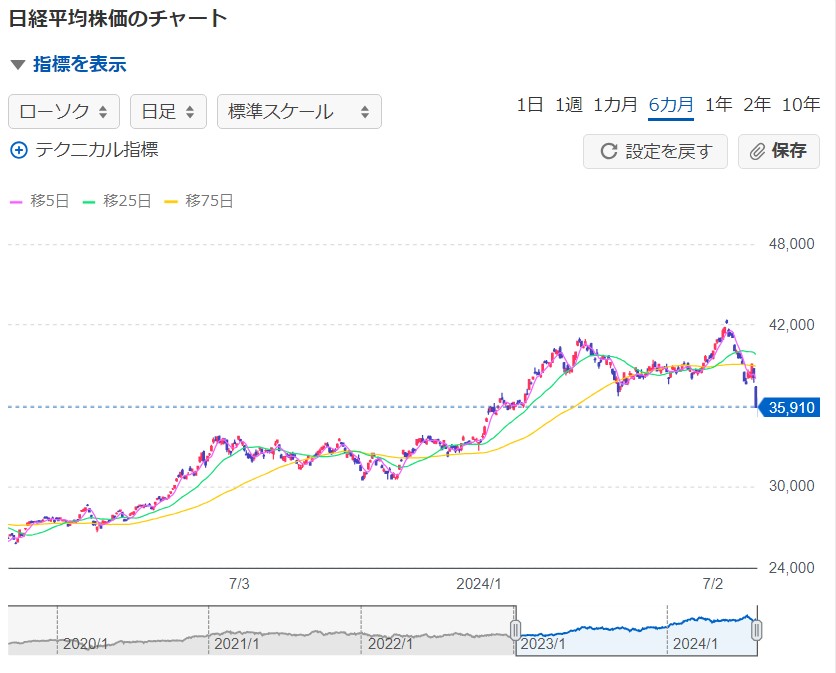This screenshot has width=836, height=673.
Task: Toggle the 移25日 moving average legend
Action: (117, 201)
